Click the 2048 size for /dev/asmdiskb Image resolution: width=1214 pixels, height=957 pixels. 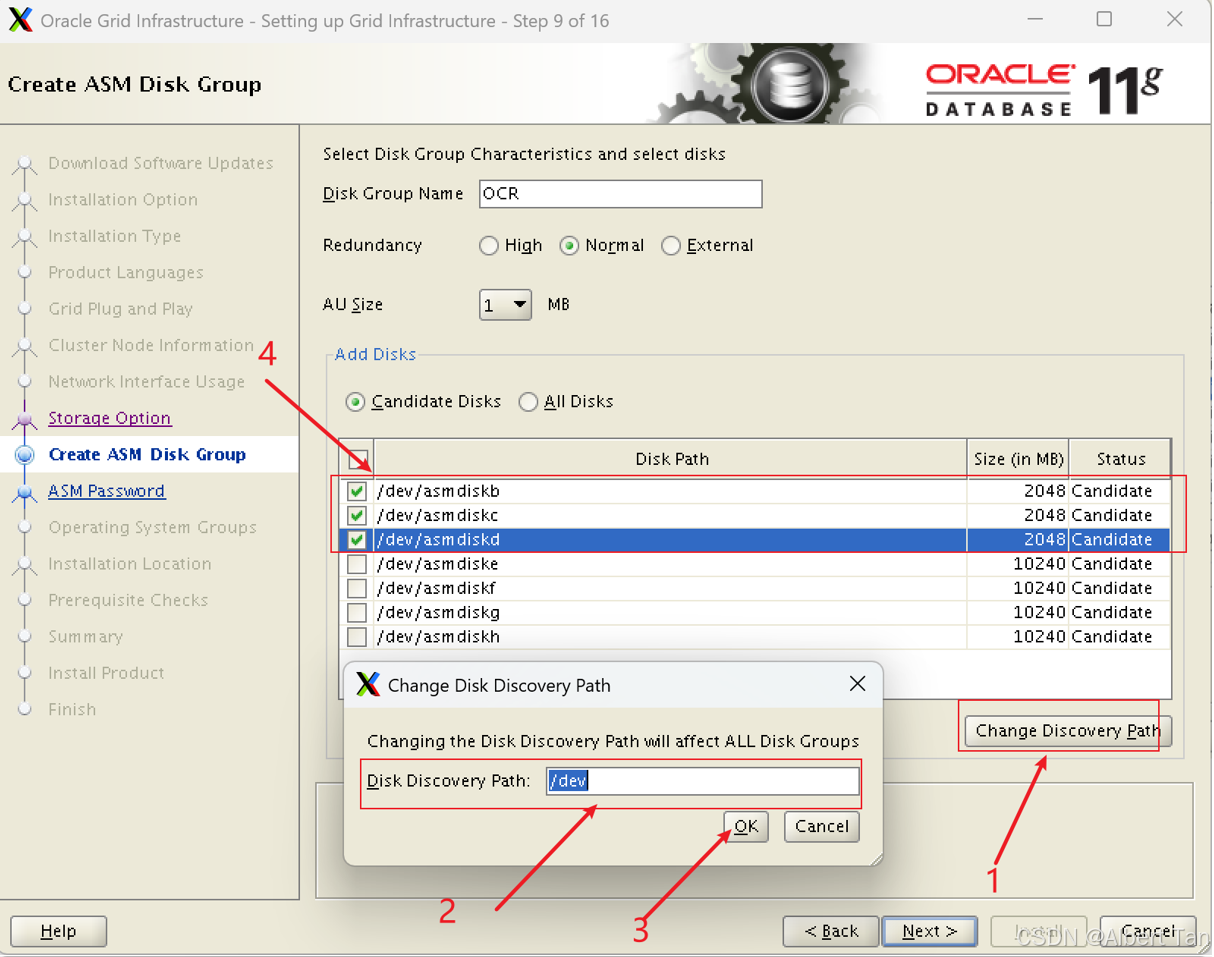click(1044, 491)
